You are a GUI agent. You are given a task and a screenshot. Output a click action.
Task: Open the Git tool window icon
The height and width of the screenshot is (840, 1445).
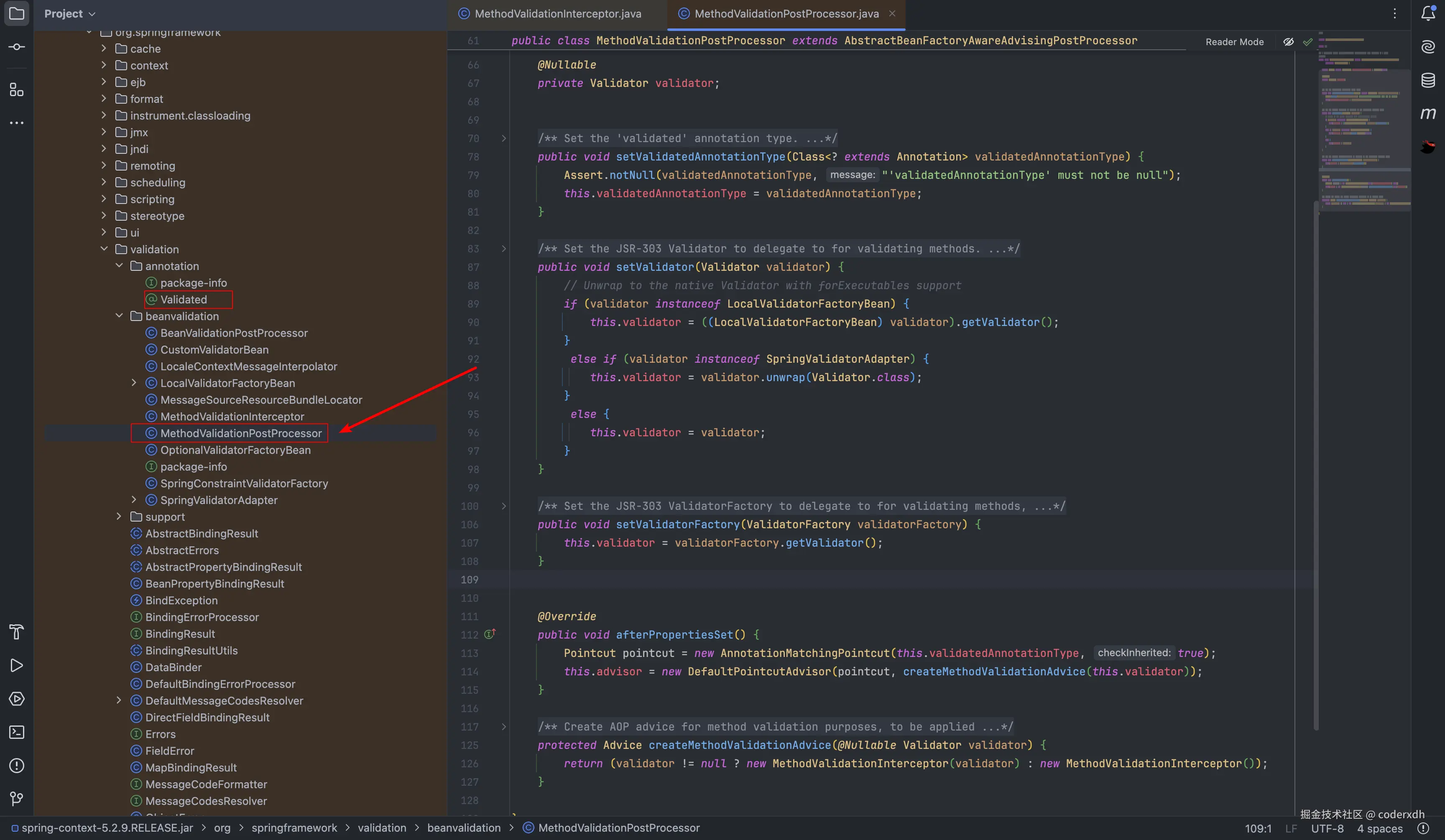[17, 799]
